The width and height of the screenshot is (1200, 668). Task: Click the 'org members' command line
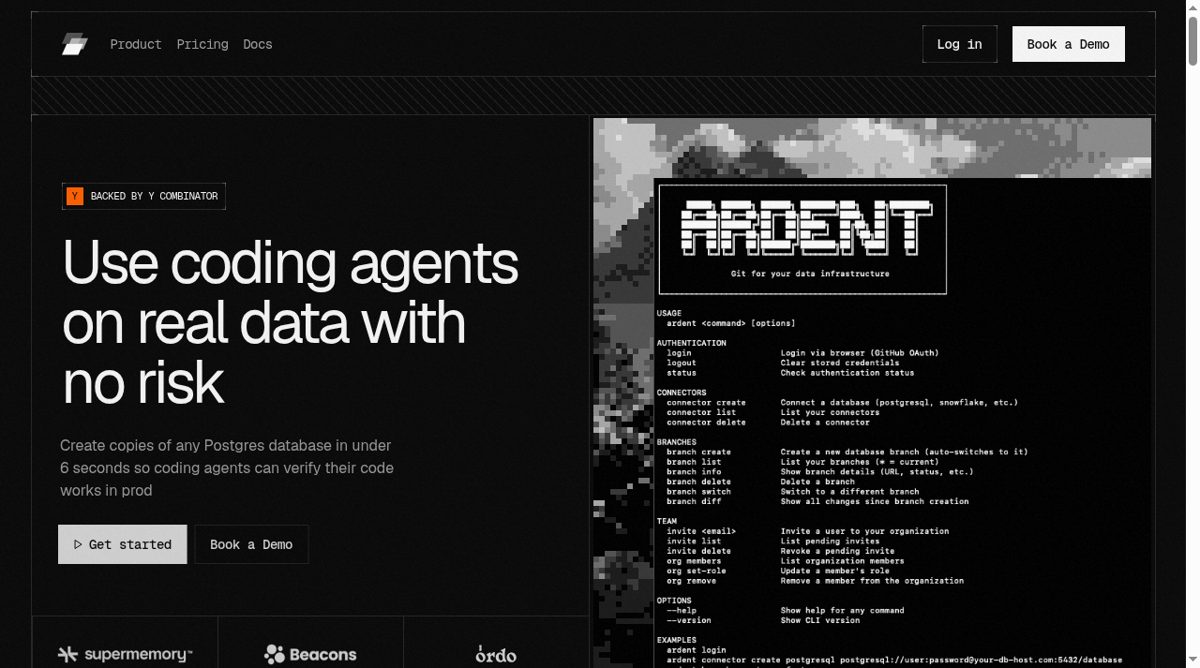785,561
